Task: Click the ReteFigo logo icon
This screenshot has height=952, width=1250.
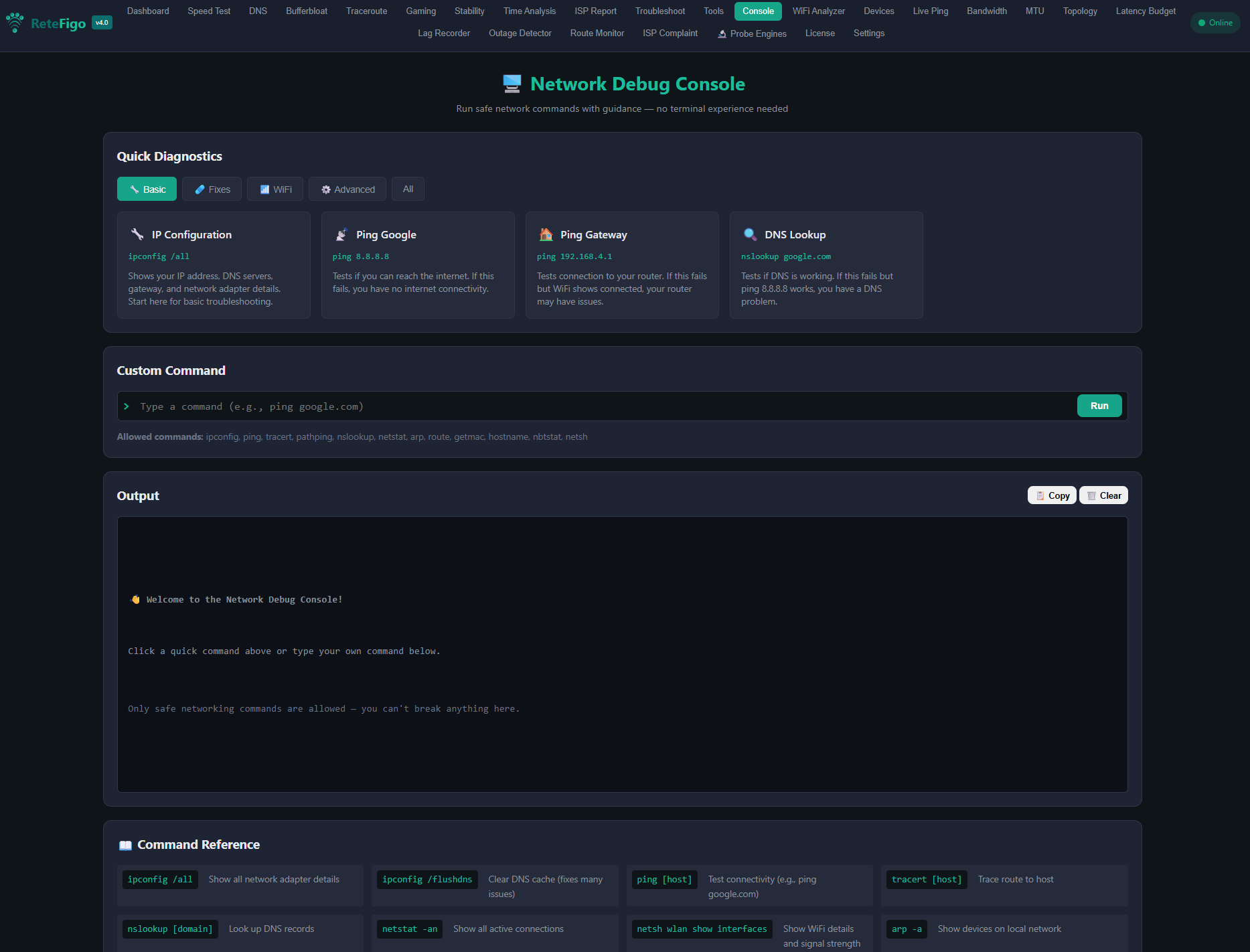Action: (15, 22)
